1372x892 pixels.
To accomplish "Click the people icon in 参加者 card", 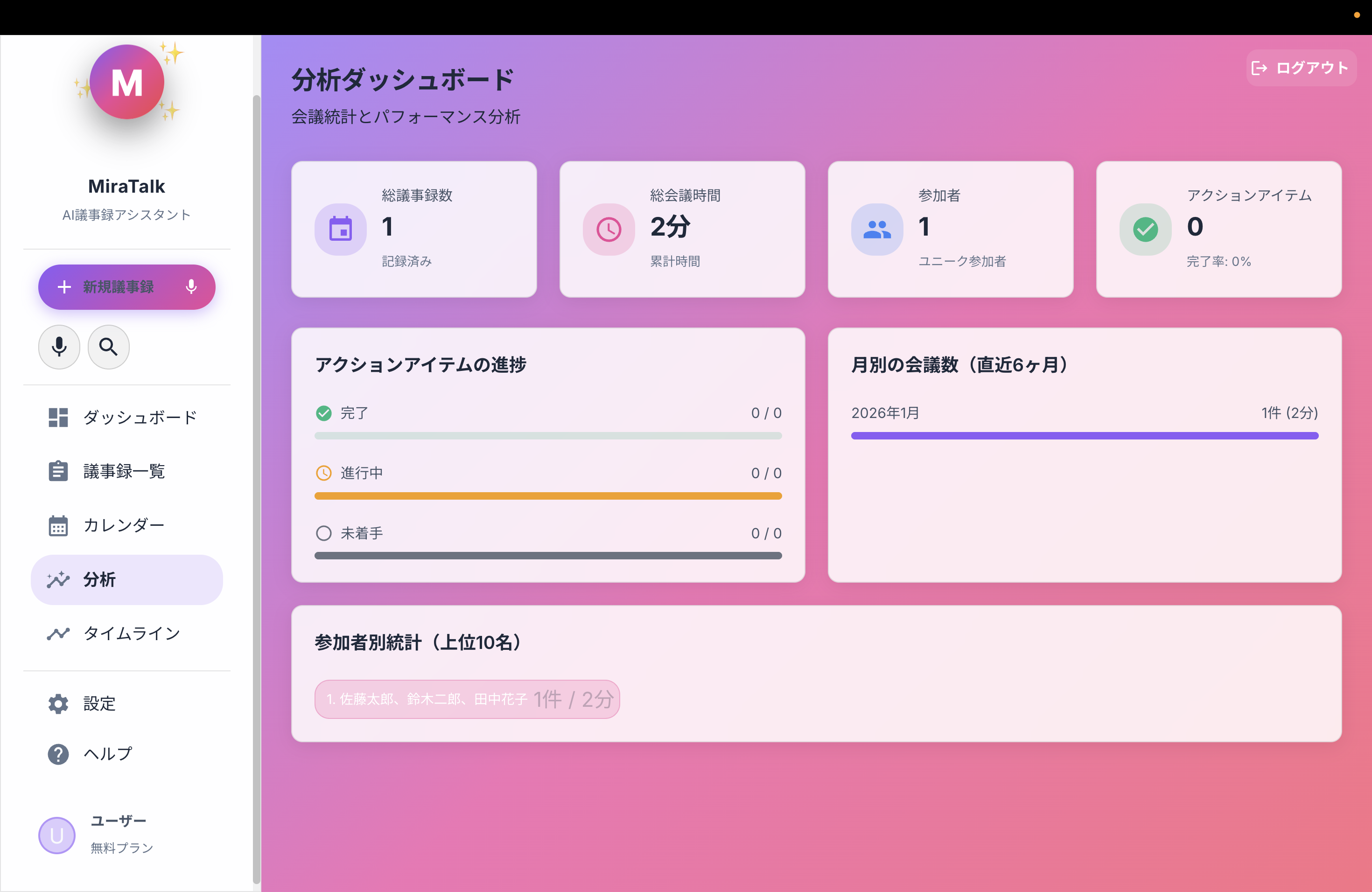I will 877,230.
